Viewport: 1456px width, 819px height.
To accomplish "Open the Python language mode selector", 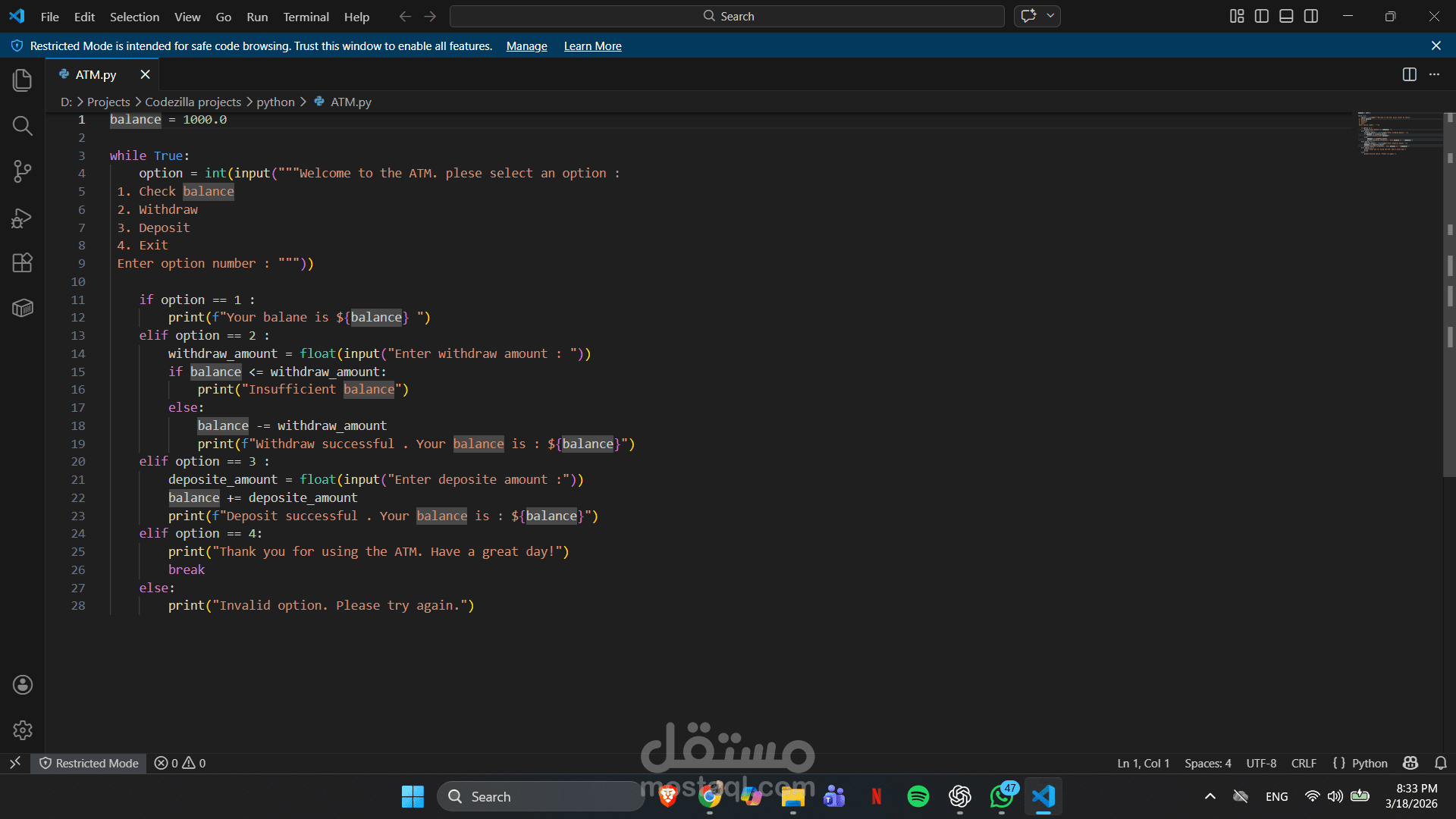I will pyautogui.click(x=1369, y=763).
